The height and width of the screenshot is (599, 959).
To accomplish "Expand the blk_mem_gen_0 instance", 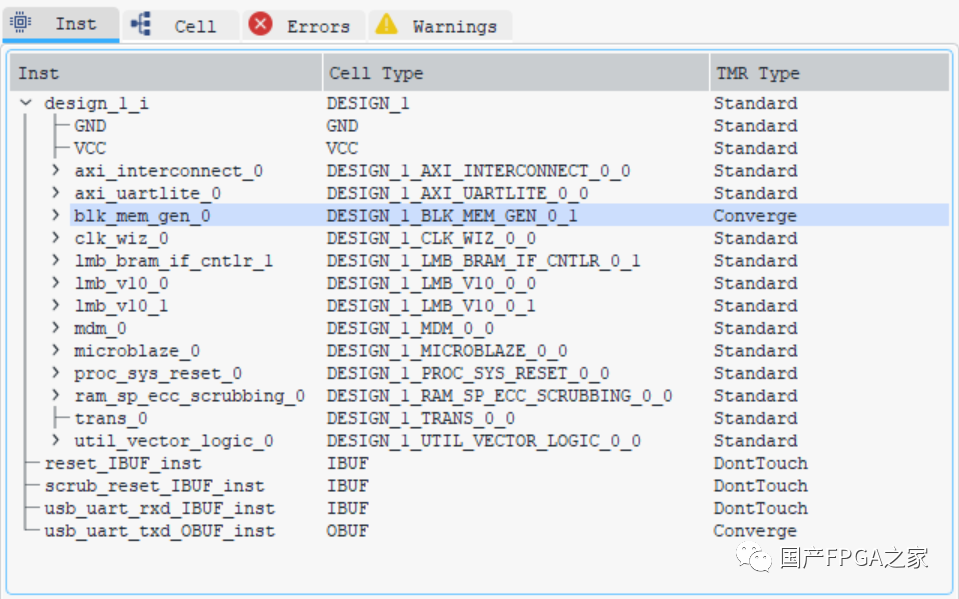I will click(57, 216).
